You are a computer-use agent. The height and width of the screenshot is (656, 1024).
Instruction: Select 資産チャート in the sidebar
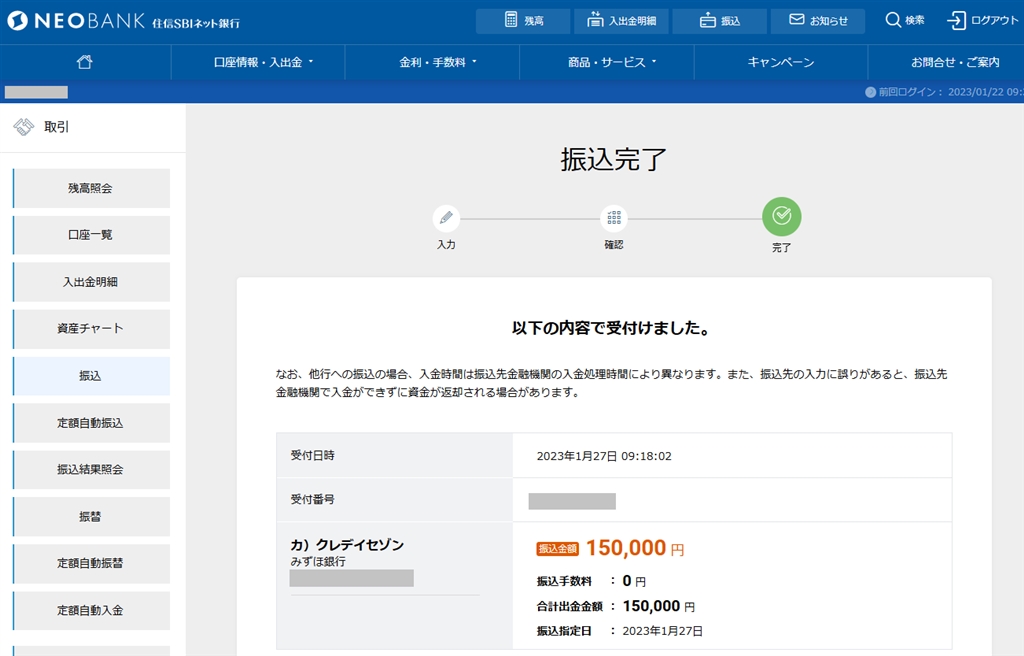[91, 329]
